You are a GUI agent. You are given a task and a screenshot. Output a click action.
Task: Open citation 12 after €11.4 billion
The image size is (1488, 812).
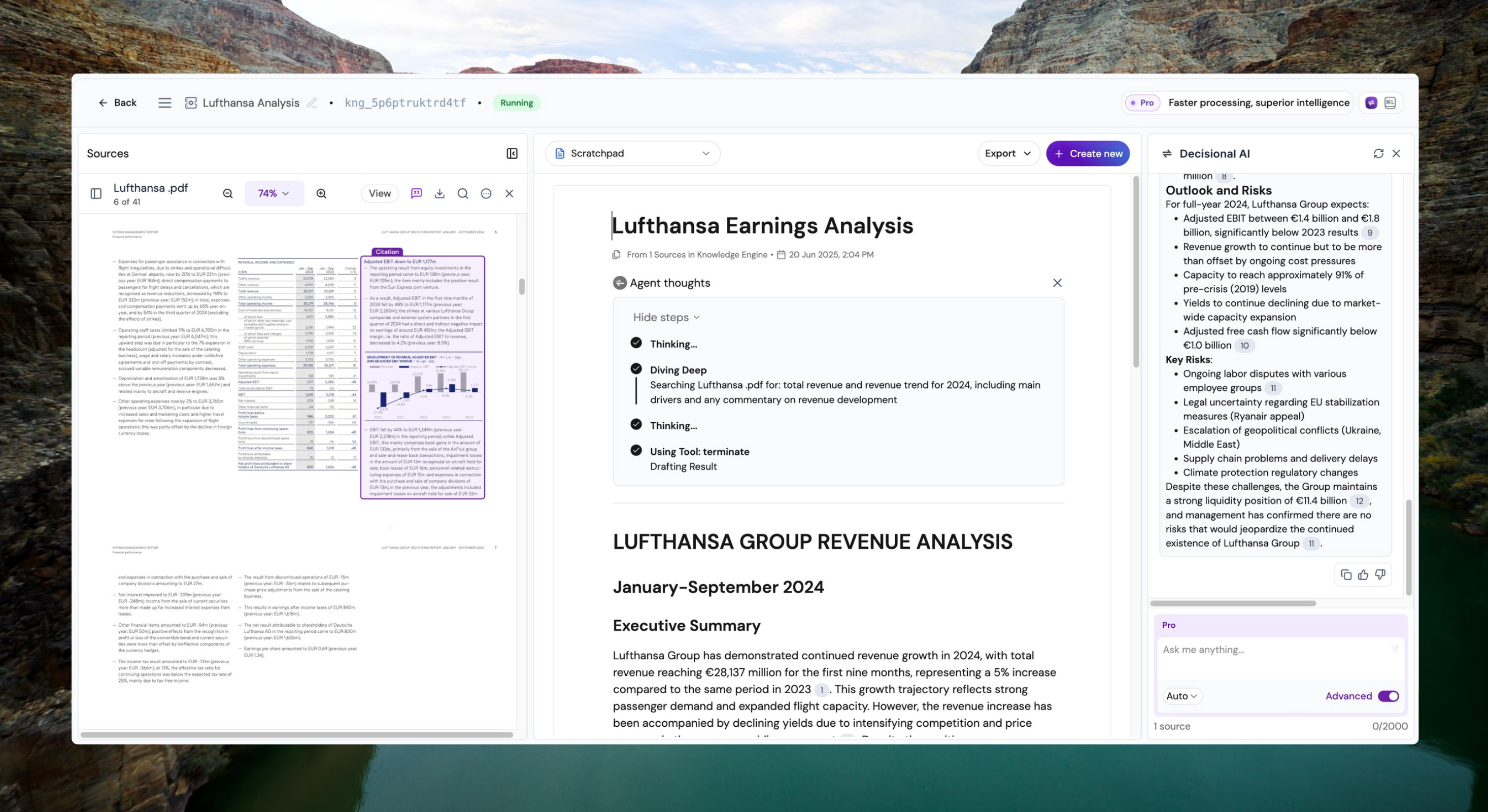point(1359,501)
